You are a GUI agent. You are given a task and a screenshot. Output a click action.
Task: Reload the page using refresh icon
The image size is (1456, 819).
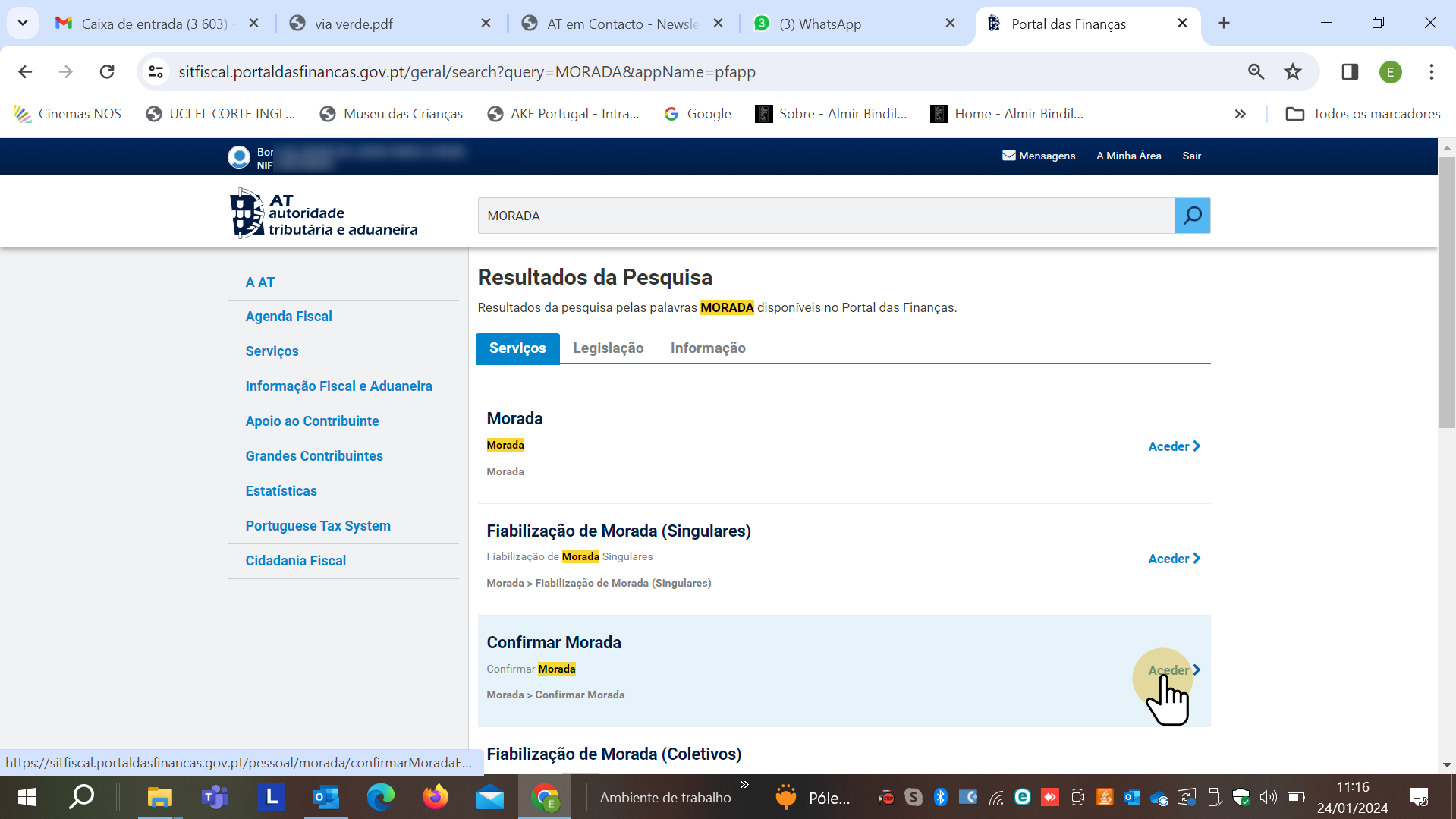[107, 72]
